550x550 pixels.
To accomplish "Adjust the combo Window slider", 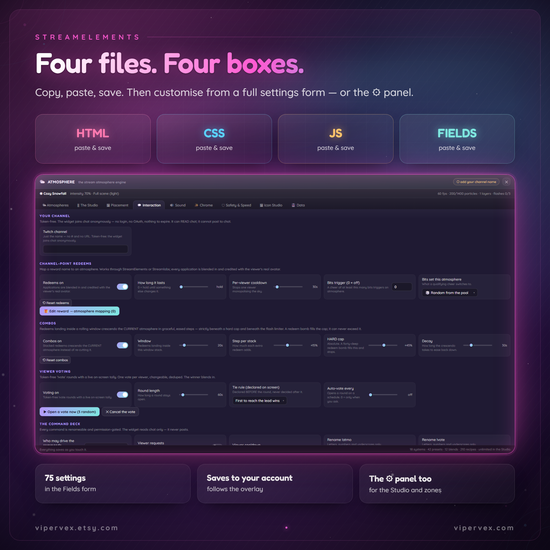I will point(195,346).
